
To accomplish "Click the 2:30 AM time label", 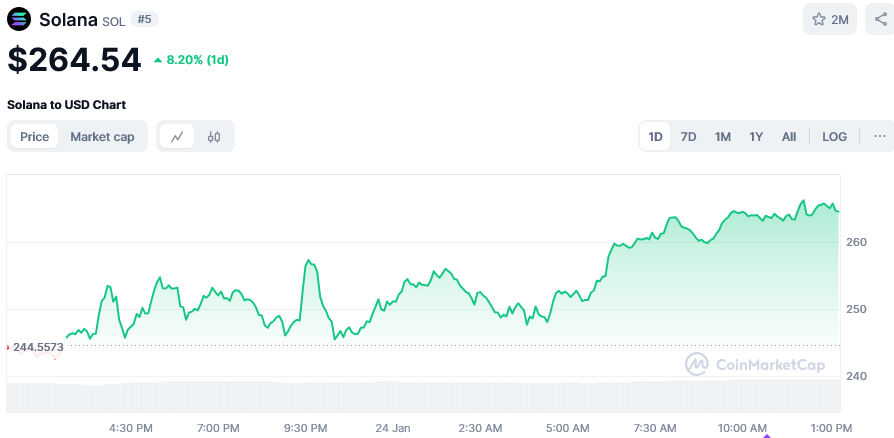I will (x=480, y=428).
